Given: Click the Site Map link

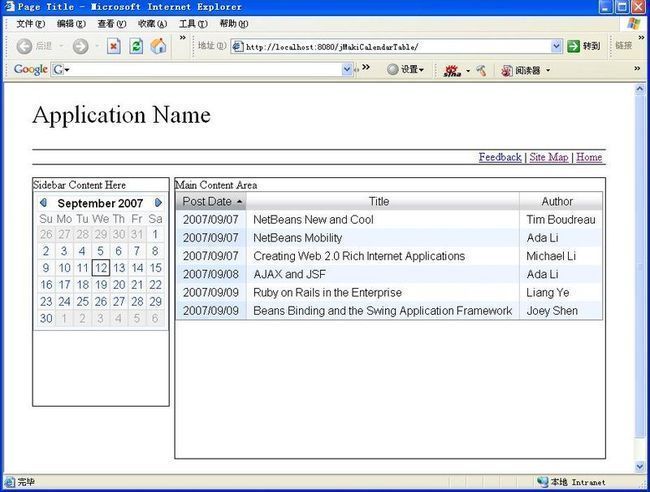Looking at the screenshot, I should [549, 157].
